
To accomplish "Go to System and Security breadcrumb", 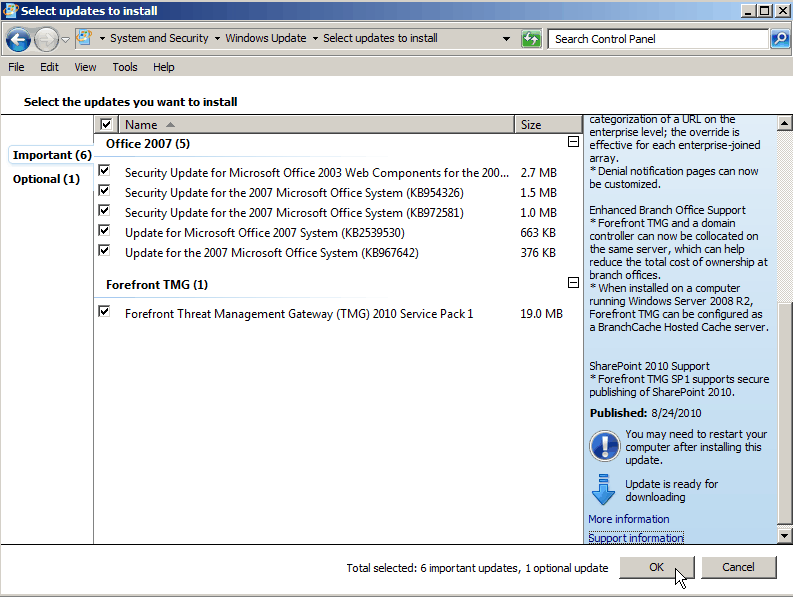I will [x=159, y=38].
